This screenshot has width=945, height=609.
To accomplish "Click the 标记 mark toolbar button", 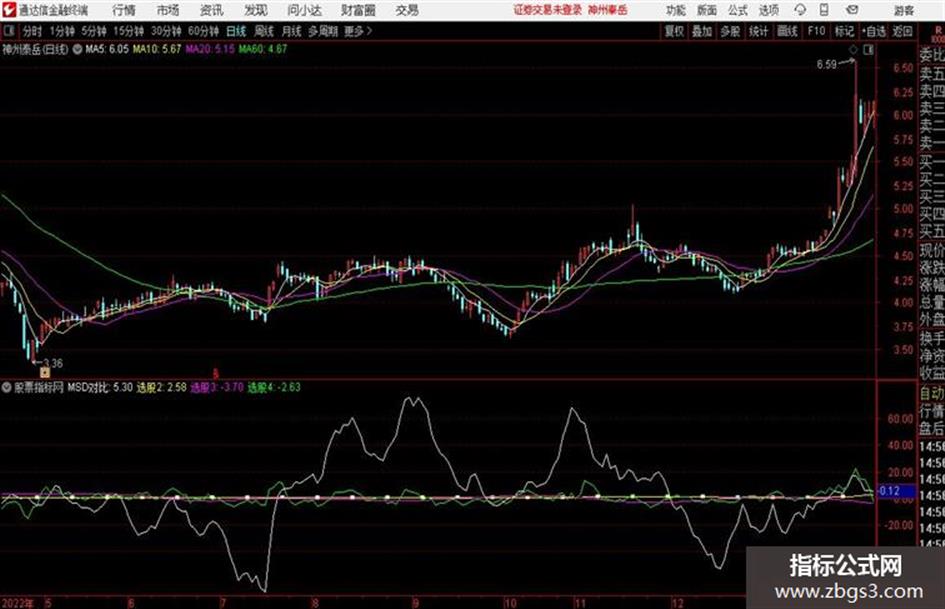I will [844, 31].
